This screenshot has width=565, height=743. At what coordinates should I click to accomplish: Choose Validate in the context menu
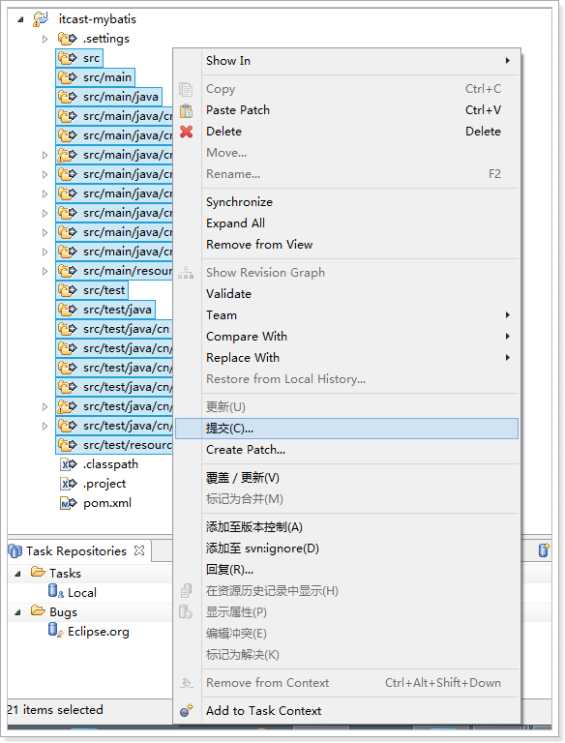(x=347, y=294)
